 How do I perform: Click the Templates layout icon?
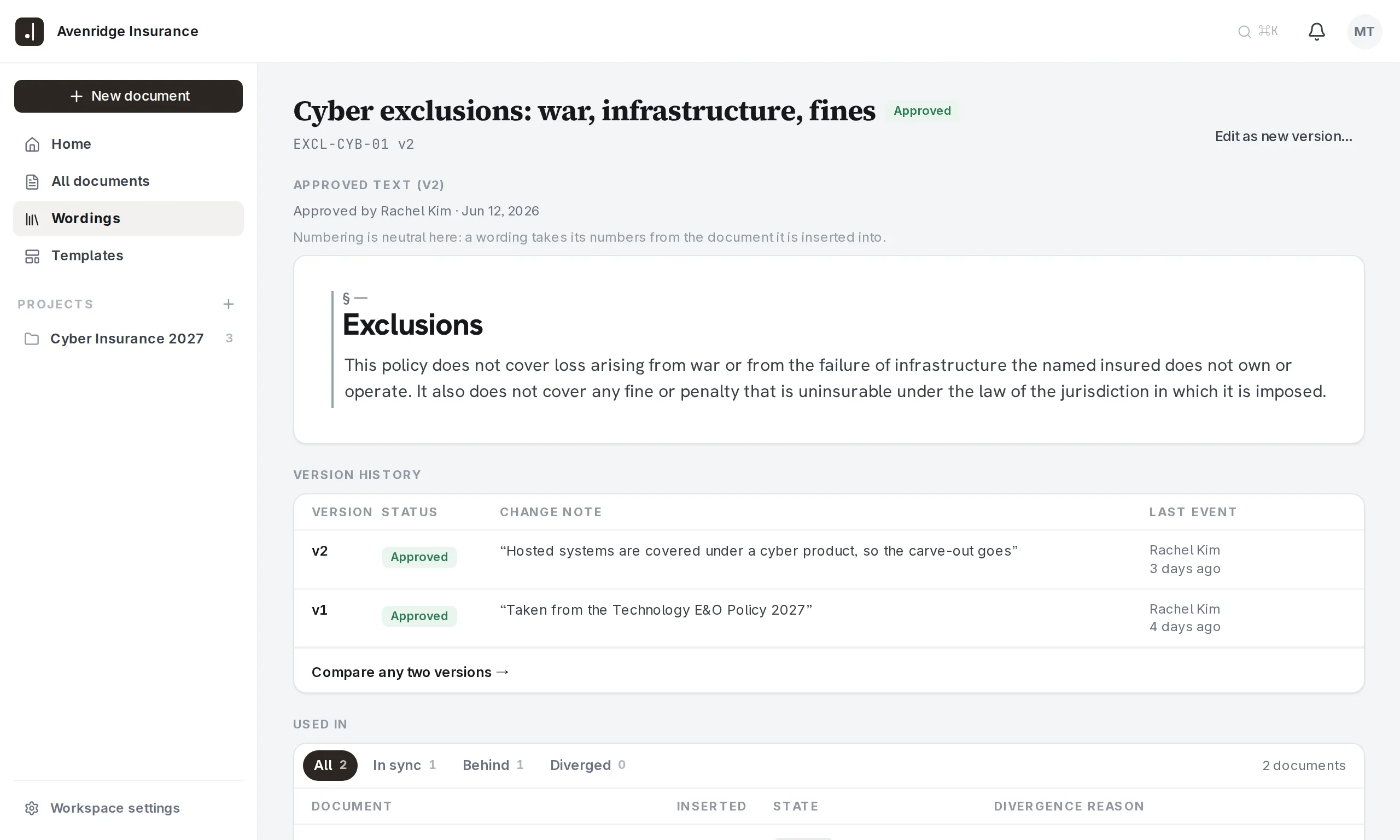(32, 256)
